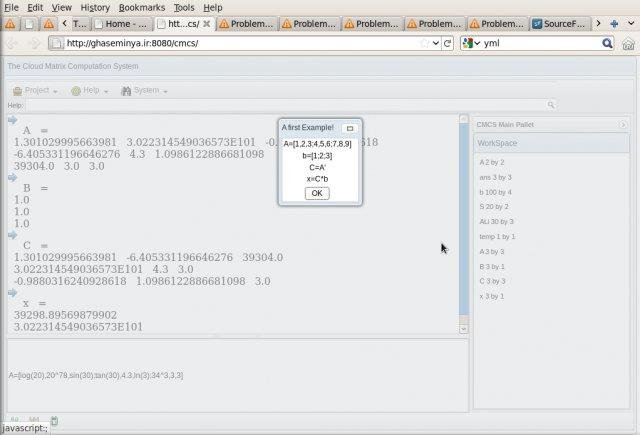
Task: Select workspace variable 'C 3 by 3'
Action: [492, 281]
